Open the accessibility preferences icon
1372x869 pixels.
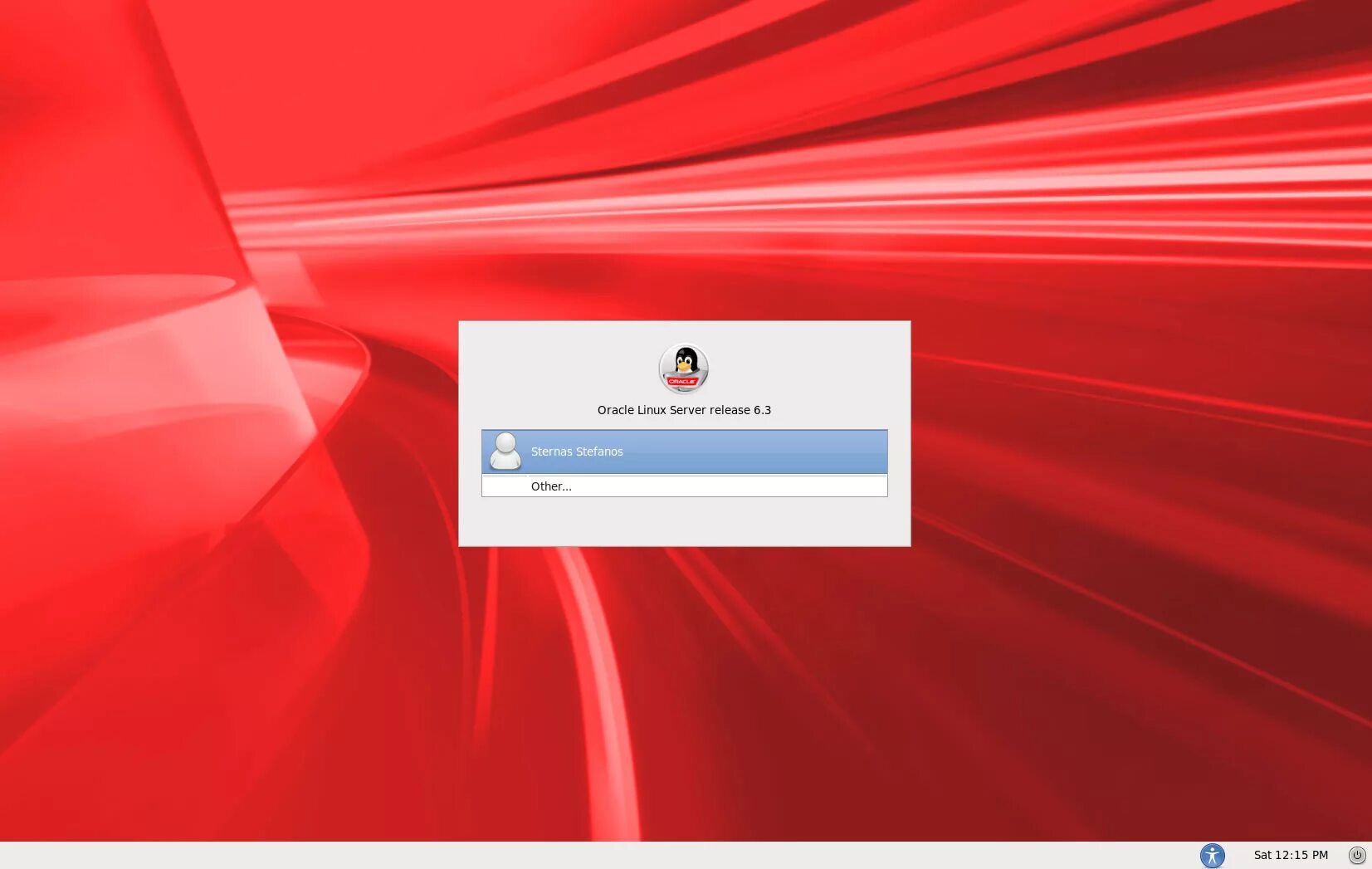[x=1212, y=855]
